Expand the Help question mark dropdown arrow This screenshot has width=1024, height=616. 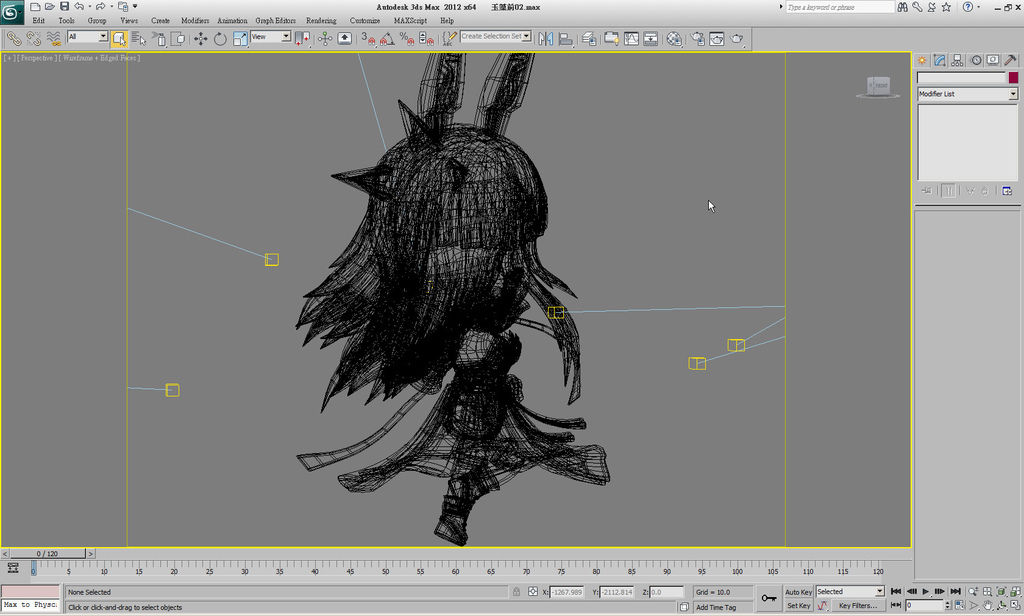coord(978,7)
